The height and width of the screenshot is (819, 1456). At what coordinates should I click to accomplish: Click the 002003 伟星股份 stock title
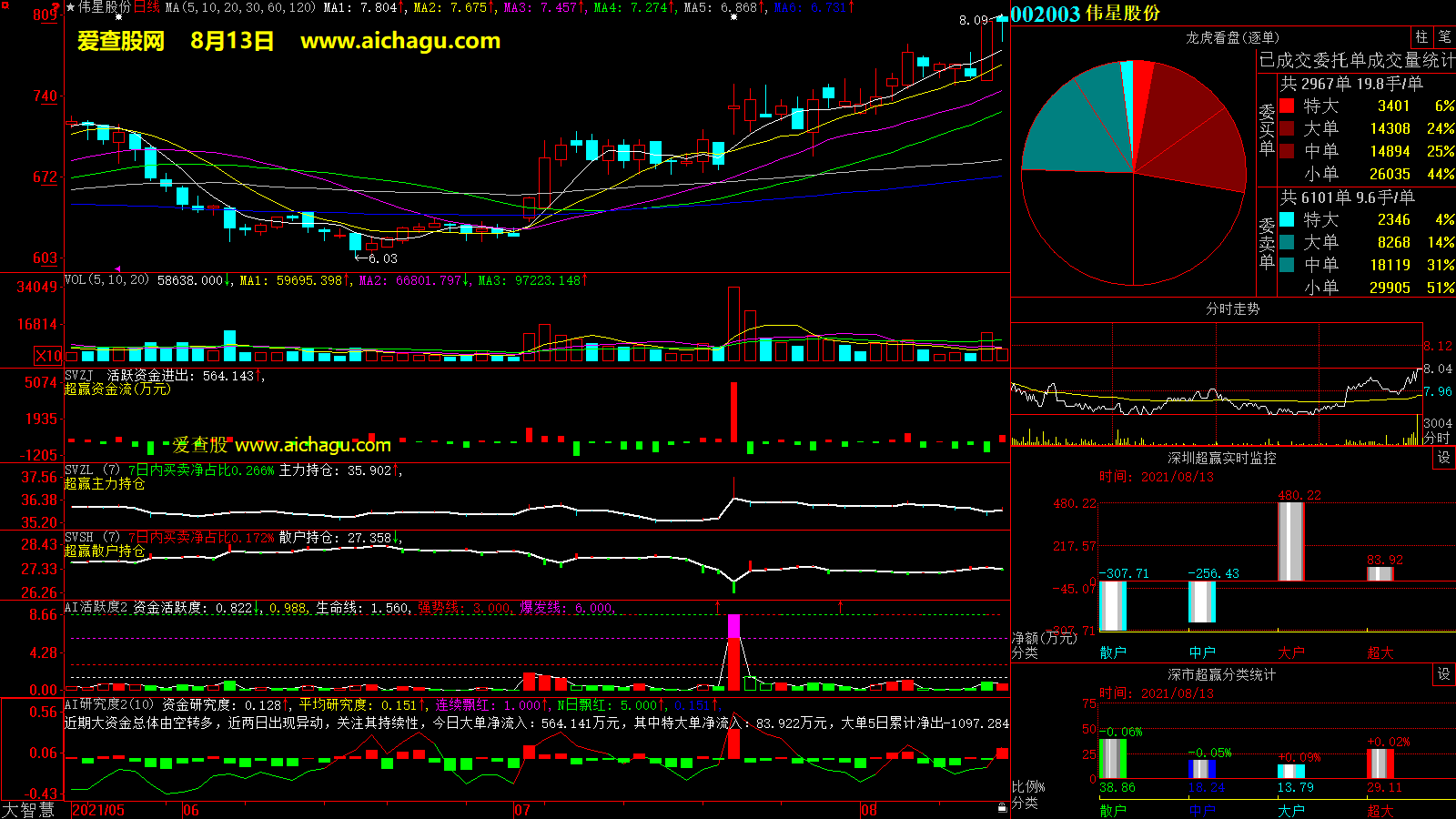pos(1085,14)
